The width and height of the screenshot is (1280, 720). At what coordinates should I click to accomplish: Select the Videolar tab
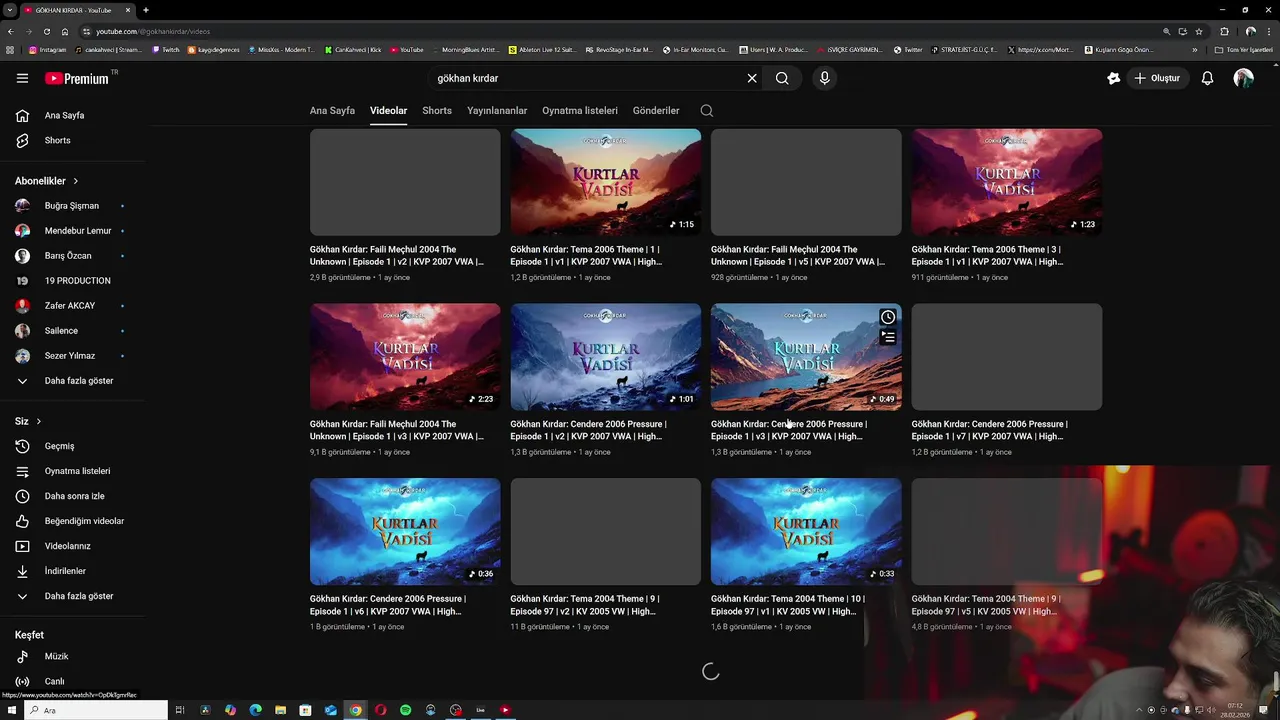click(x=388, y=111)
